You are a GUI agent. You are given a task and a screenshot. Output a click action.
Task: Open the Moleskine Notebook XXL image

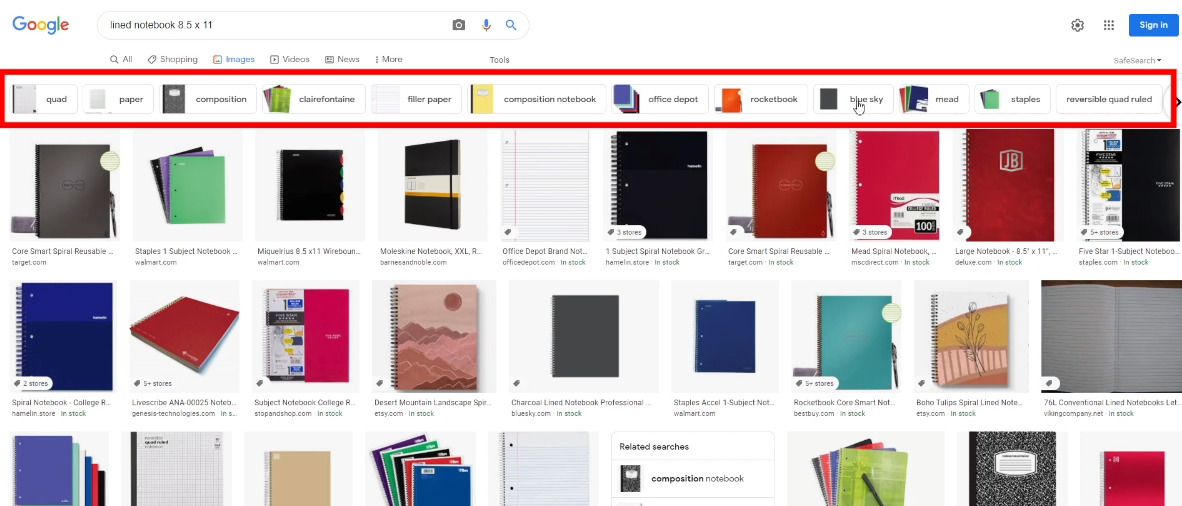433,186
